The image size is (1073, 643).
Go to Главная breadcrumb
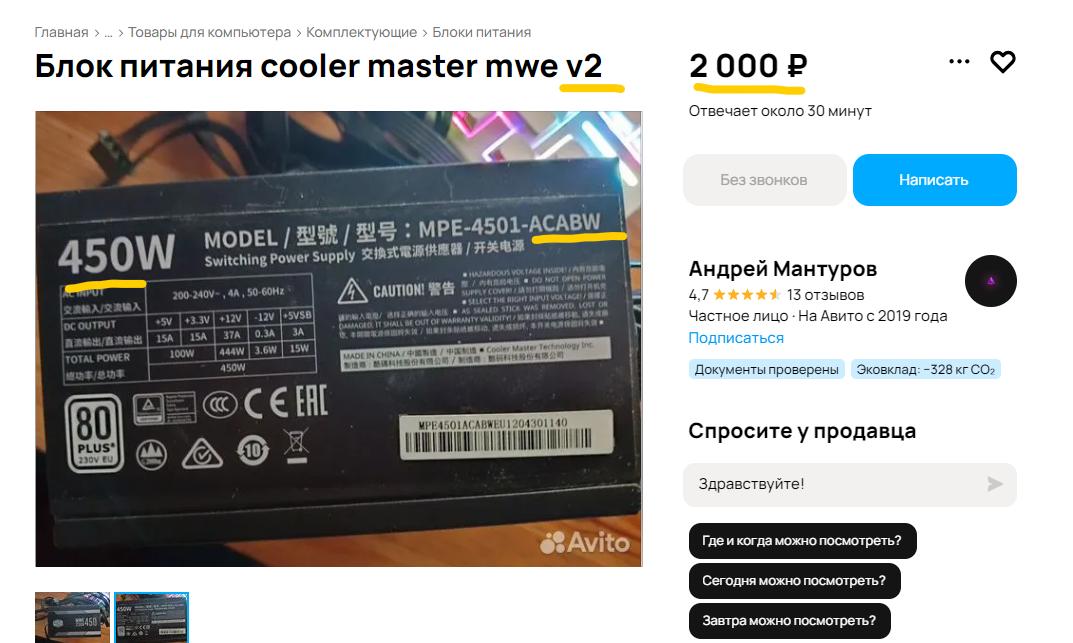(x=62, y=32)
